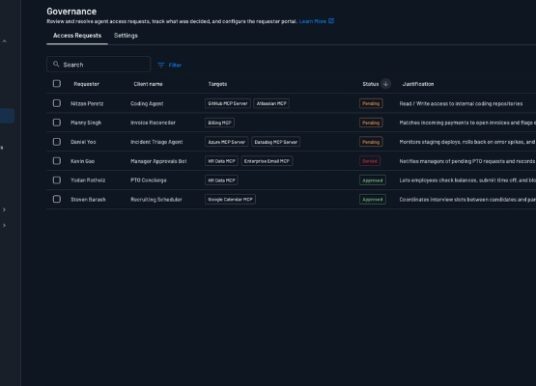The width and height of the screenshot is (536, 386).
Task: Tick the Recruiting Scheduler row checkbox
Action: [x=57, y=199]
